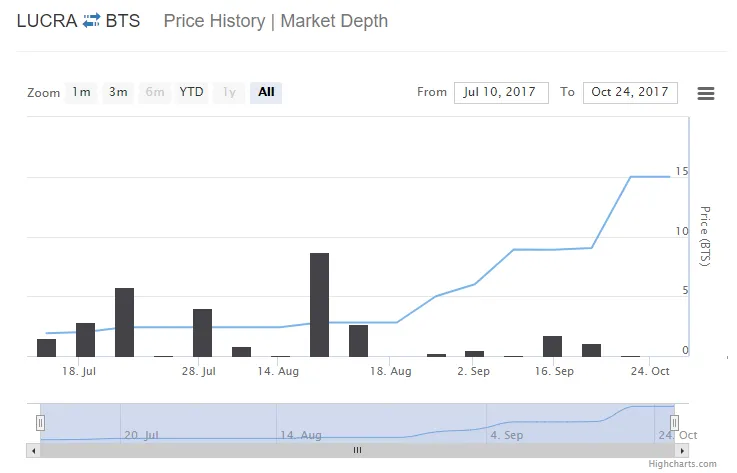Click the 20. Jul navigator label
This screenshot has width=737, height=473.
point(141,435)
